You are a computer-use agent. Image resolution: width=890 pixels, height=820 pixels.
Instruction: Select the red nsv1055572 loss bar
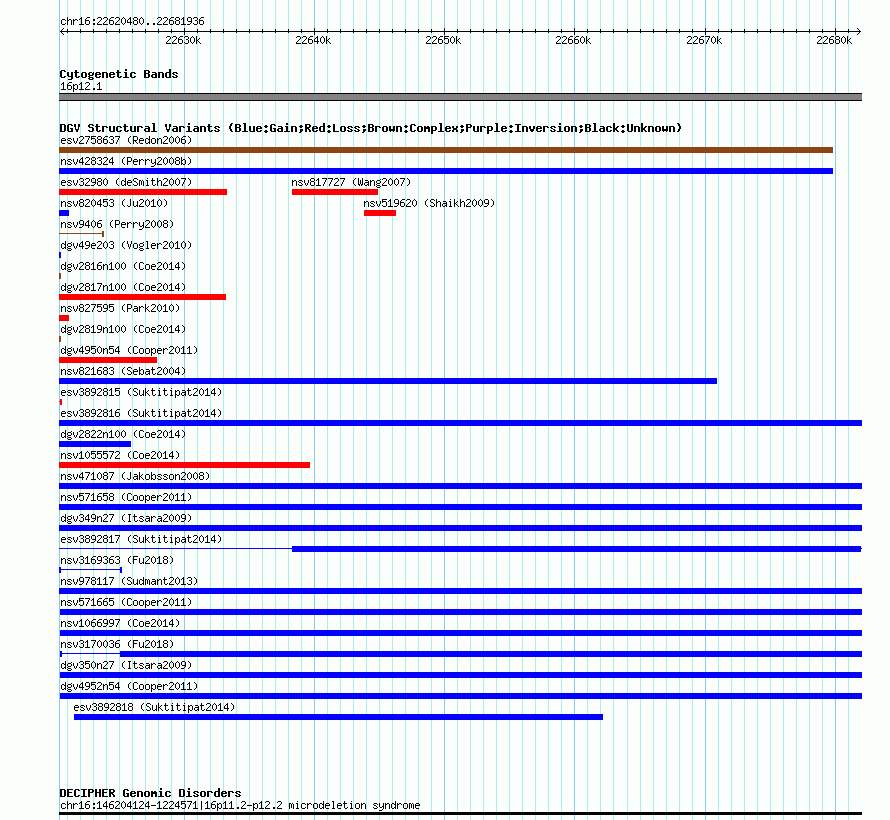click(x=184, y=465)
